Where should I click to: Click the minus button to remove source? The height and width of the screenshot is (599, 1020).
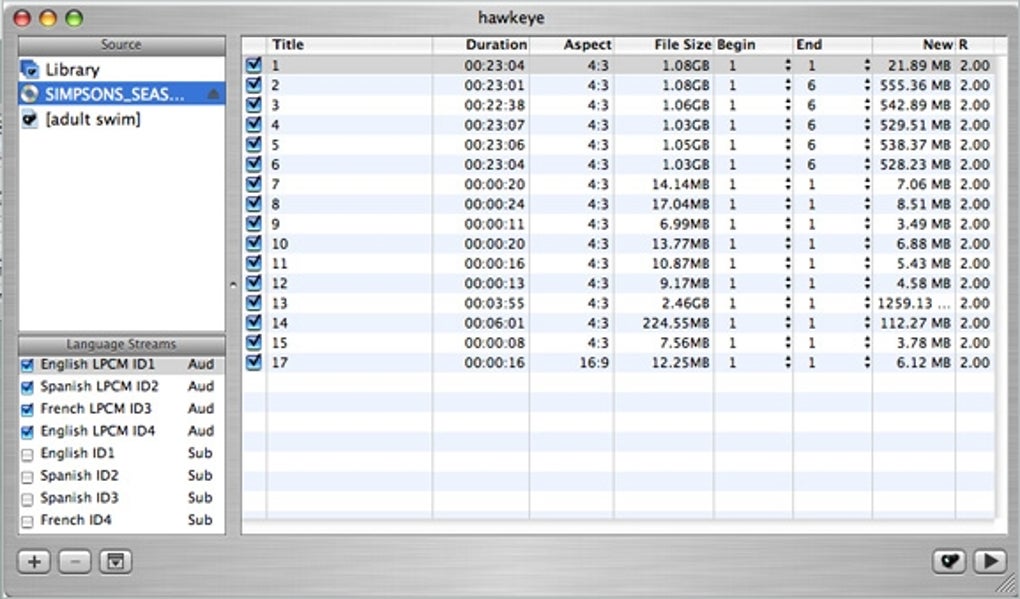75,561
